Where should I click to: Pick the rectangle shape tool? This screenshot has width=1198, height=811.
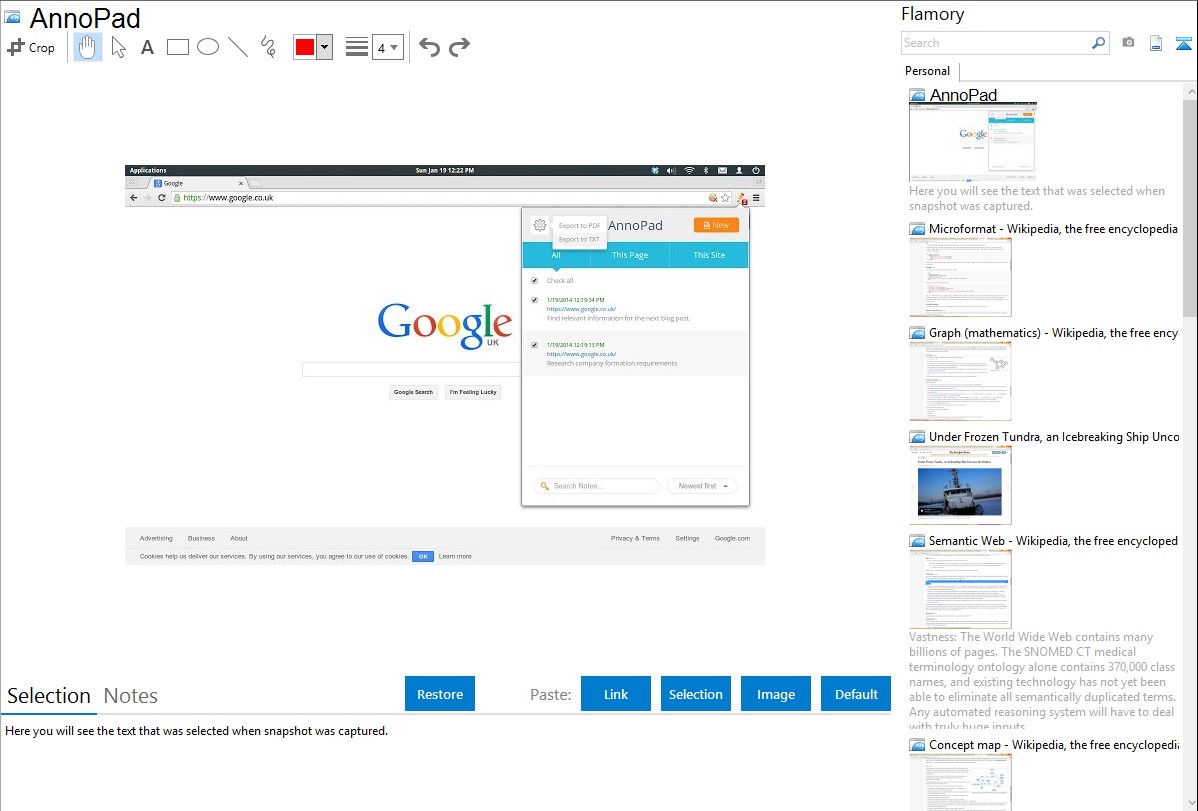pyautogui.click(x=178, y=47)
